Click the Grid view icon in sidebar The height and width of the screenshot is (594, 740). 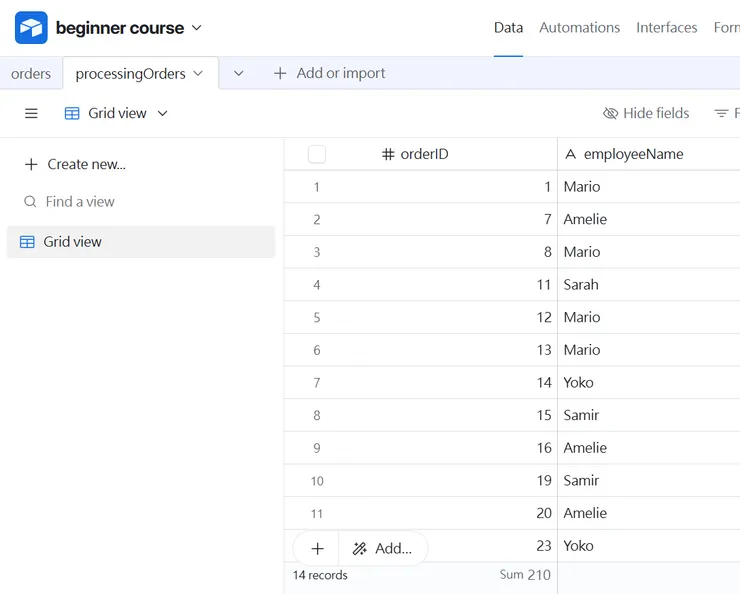27,242
